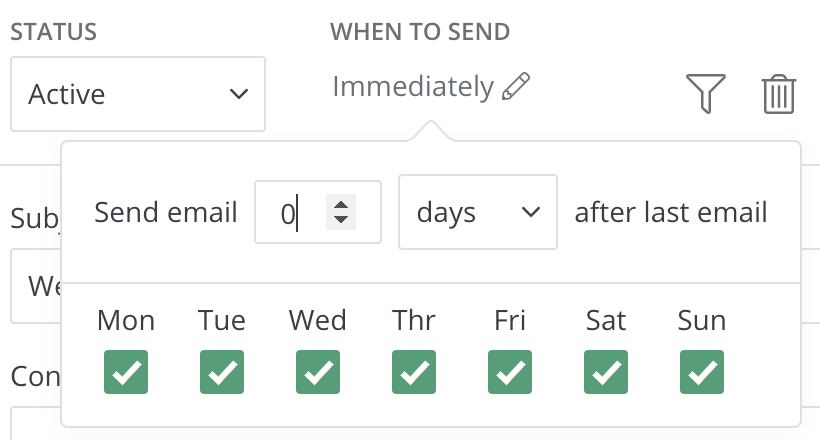Open the filter funnel icon

[705, 94]
